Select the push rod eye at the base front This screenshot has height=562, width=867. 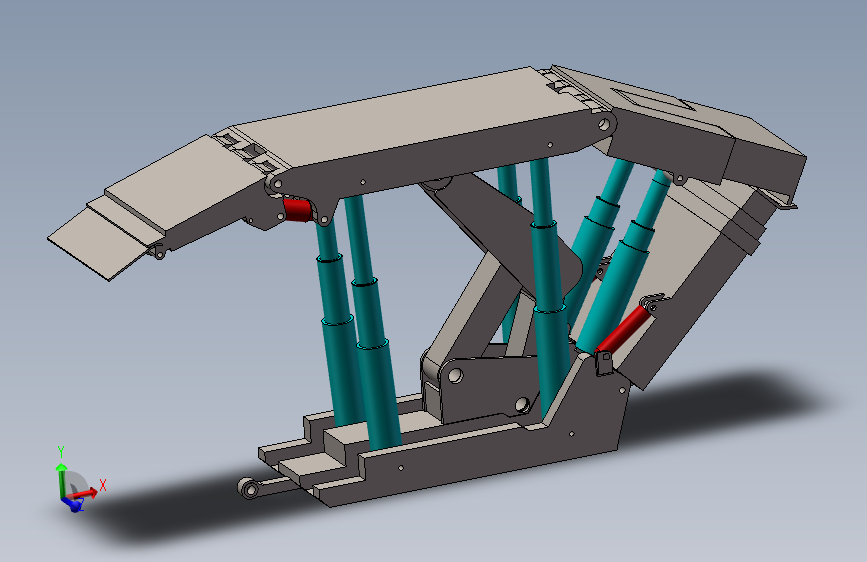(249, 489)
